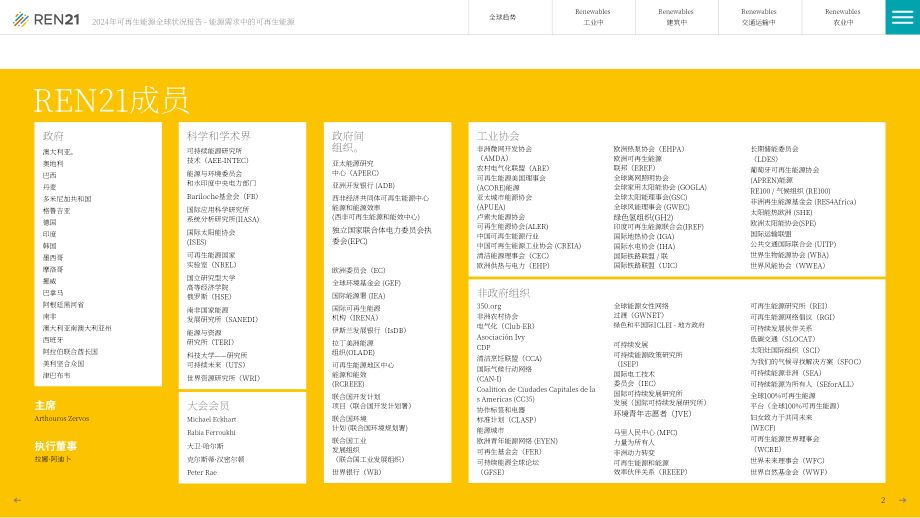Select the 科学和学术界 heading
Screen dimensions: 920x518
point(218,136)
